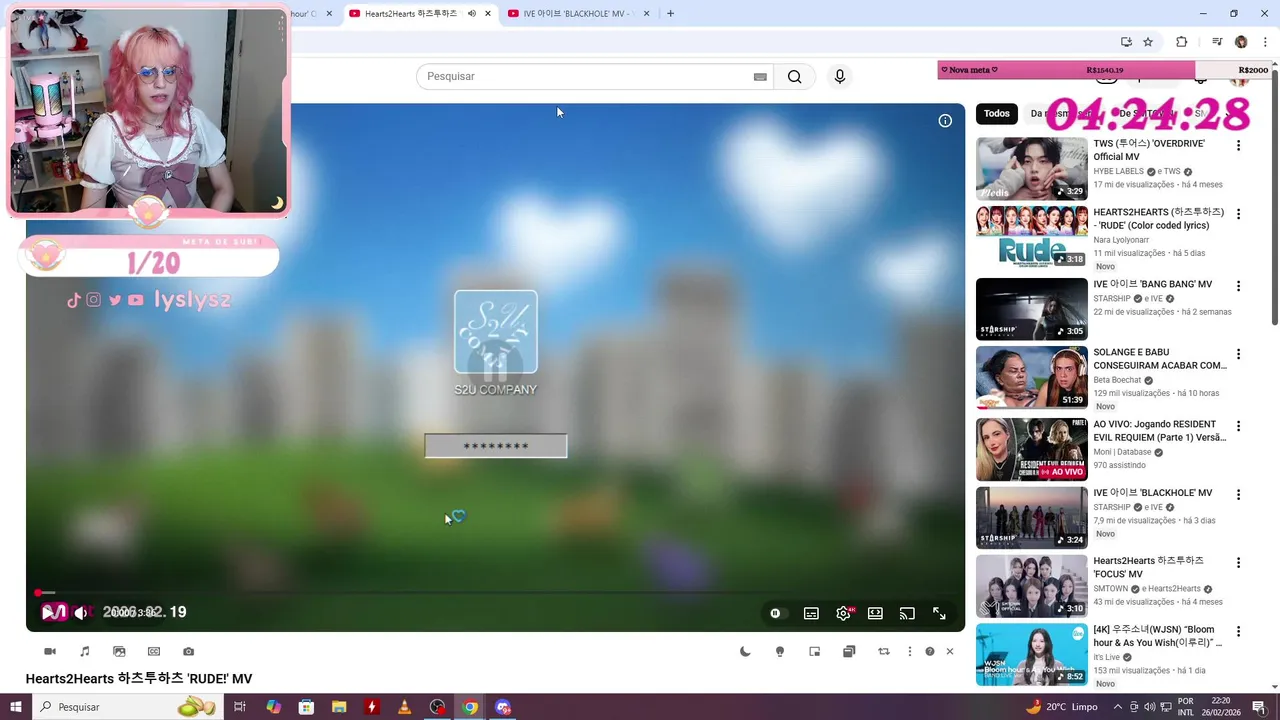Image resolution: width=1280 pixels, height=720 pixels.
Task: Click the CC extension icon below player
Action: 154,651
